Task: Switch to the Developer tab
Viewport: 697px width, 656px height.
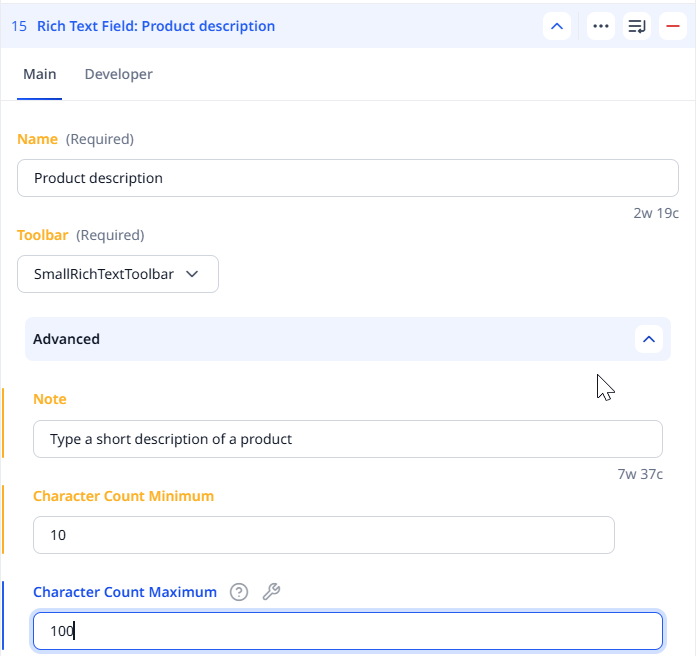Action: point(118,74)
